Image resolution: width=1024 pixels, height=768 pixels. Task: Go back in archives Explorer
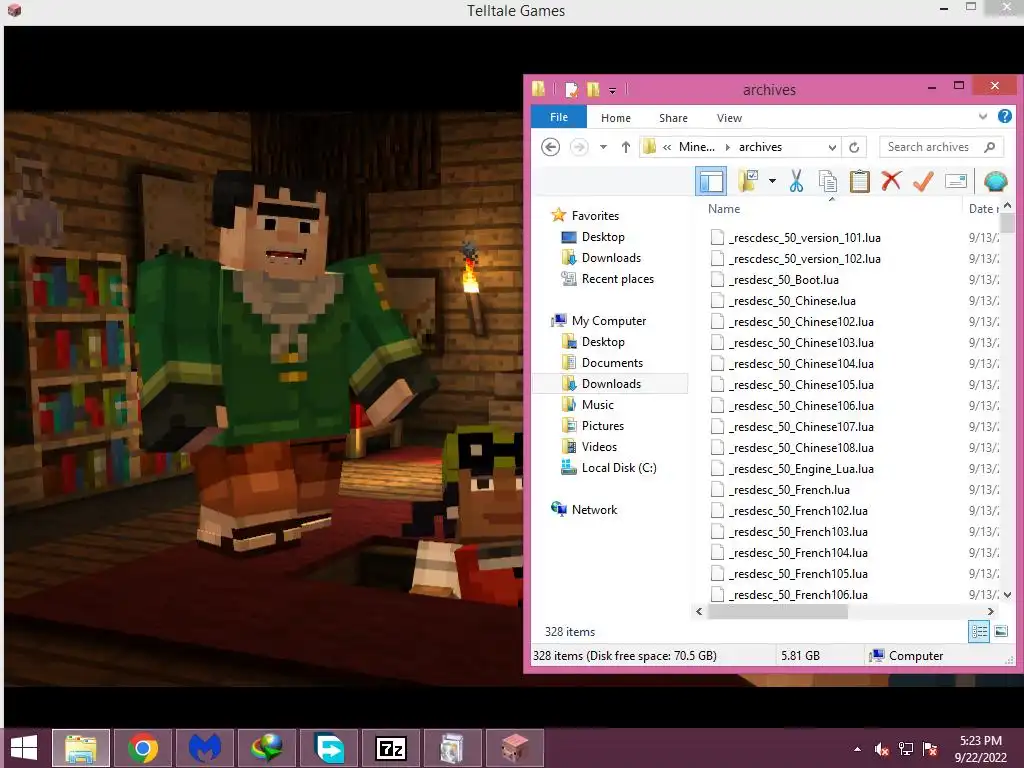(x=551, y=147)
